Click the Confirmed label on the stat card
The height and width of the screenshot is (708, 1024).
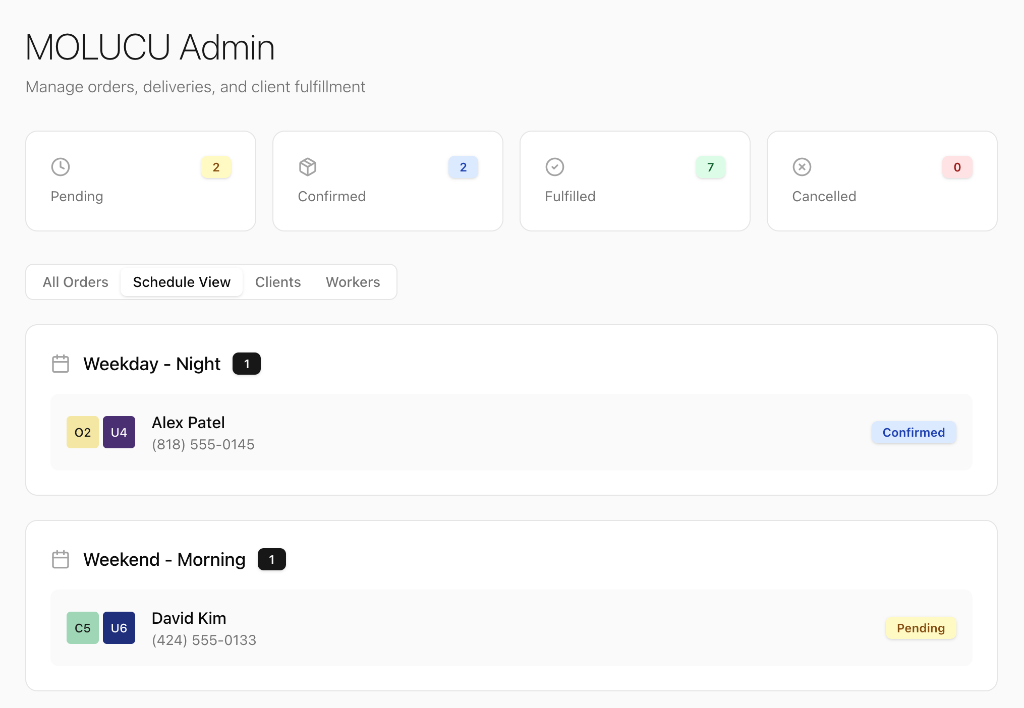332,197
